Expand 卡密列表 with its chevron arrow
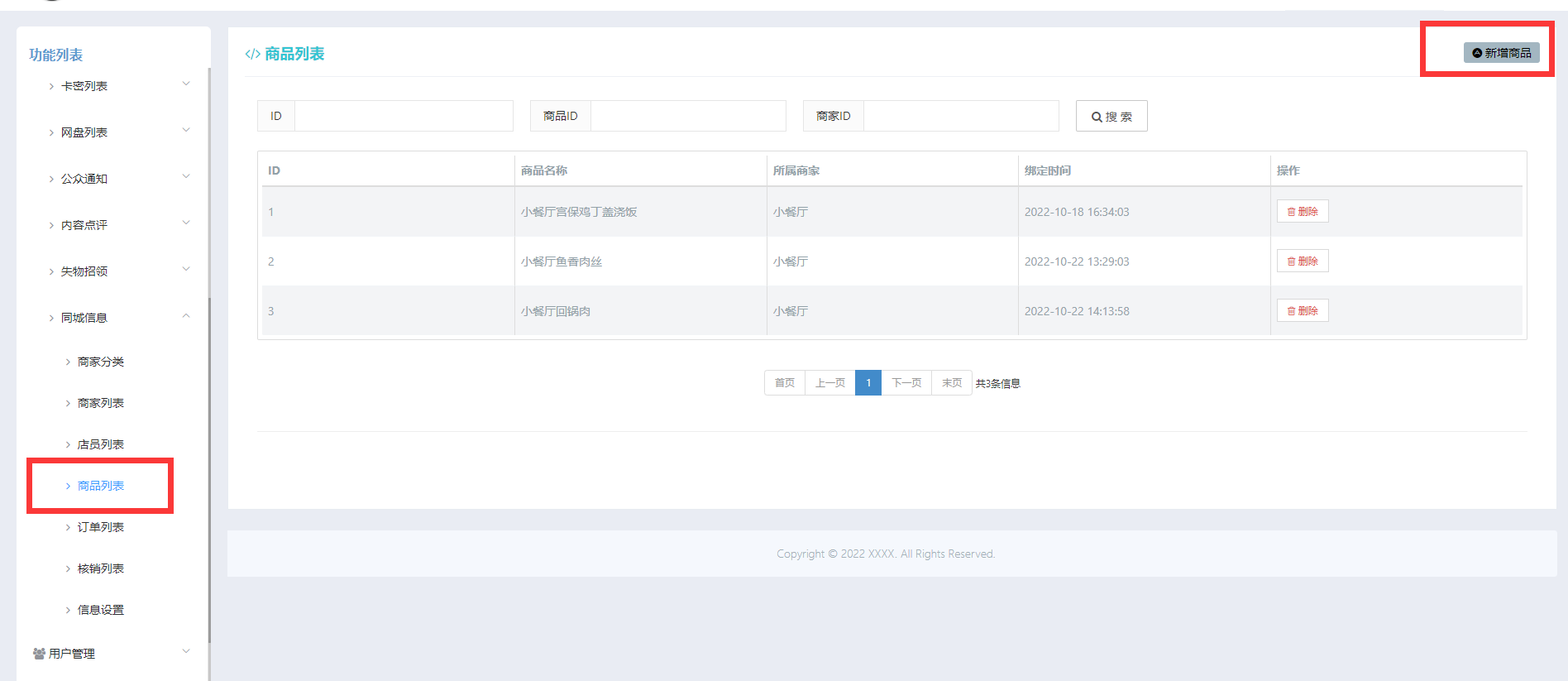This screenshot has height=681, width=1568. click(186, 84)
